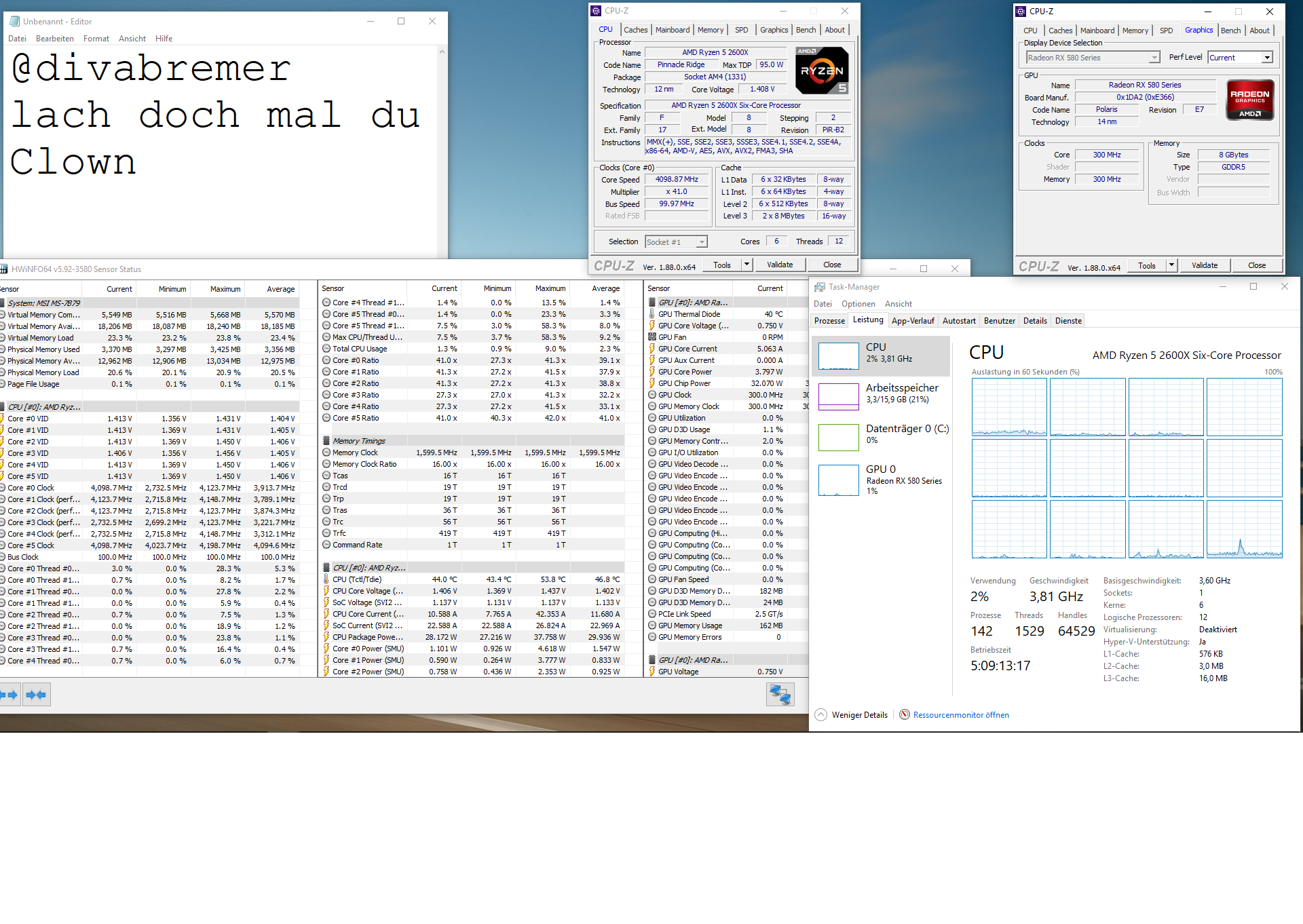The height and width of the screenshot is (924, 1303).
Task: Click Validate in the CPU-Z Graphics window
Action: pyautogui.click(x=1205, y=265)
